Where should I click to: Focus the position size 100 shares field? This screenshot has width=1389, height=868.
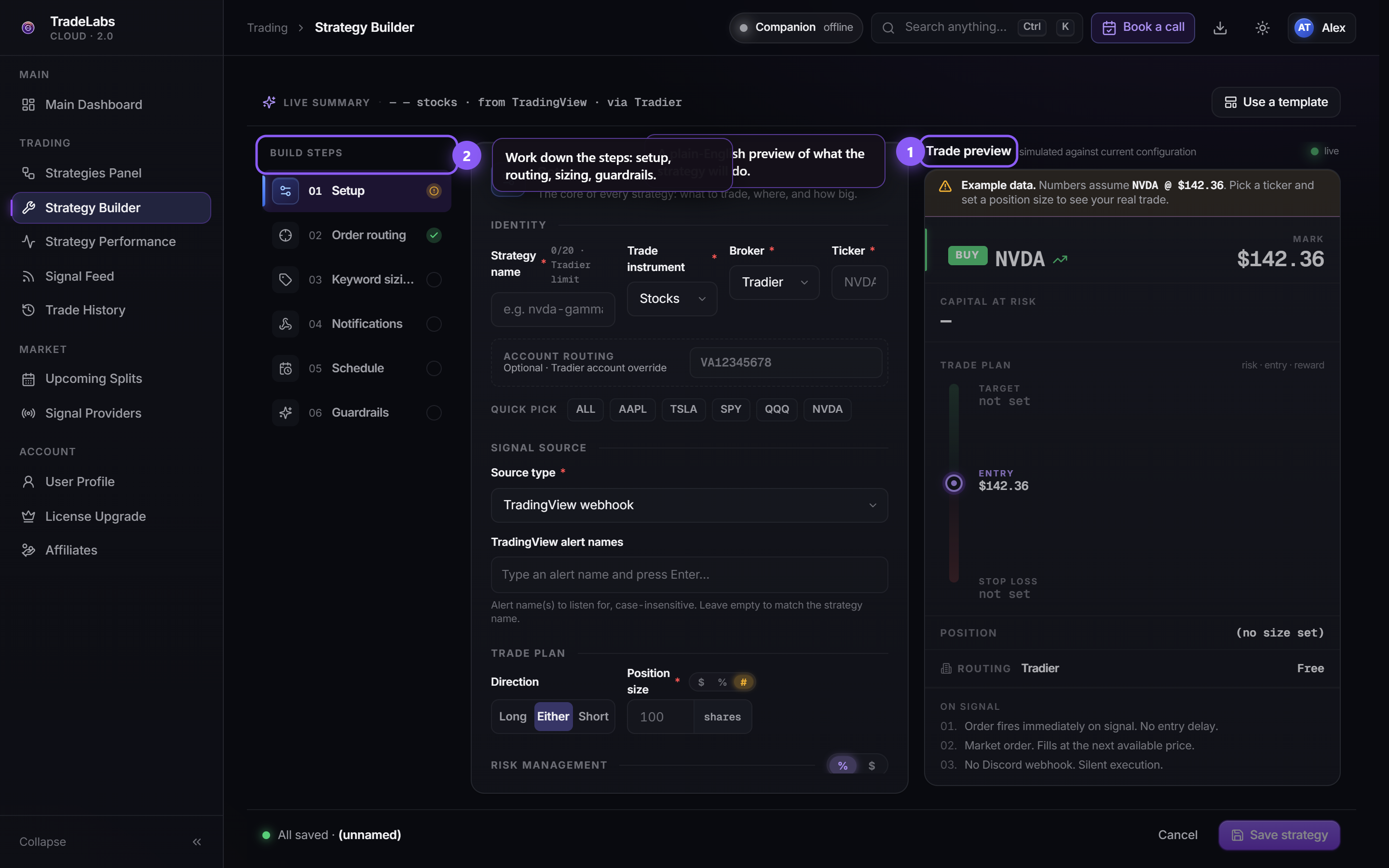click(x=661, y=717)
